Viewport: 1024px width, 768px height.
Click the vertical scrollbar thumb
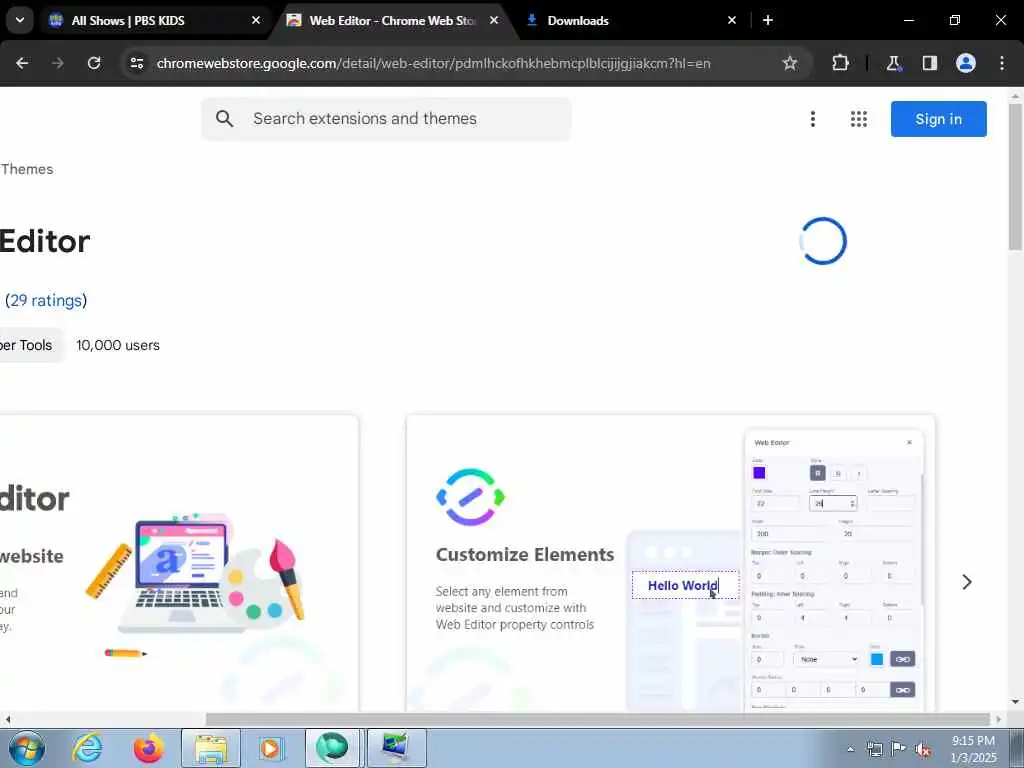click(1015, 176)
